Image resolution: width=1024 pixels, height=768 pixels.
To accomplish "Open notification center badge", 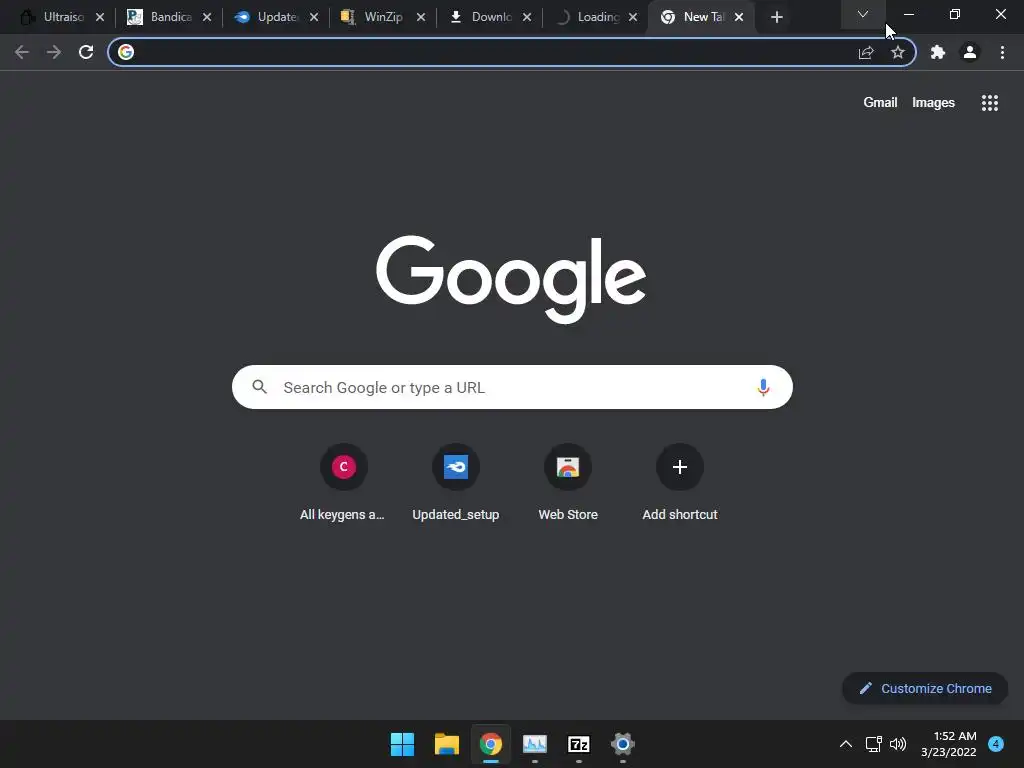I will point(996,744).
